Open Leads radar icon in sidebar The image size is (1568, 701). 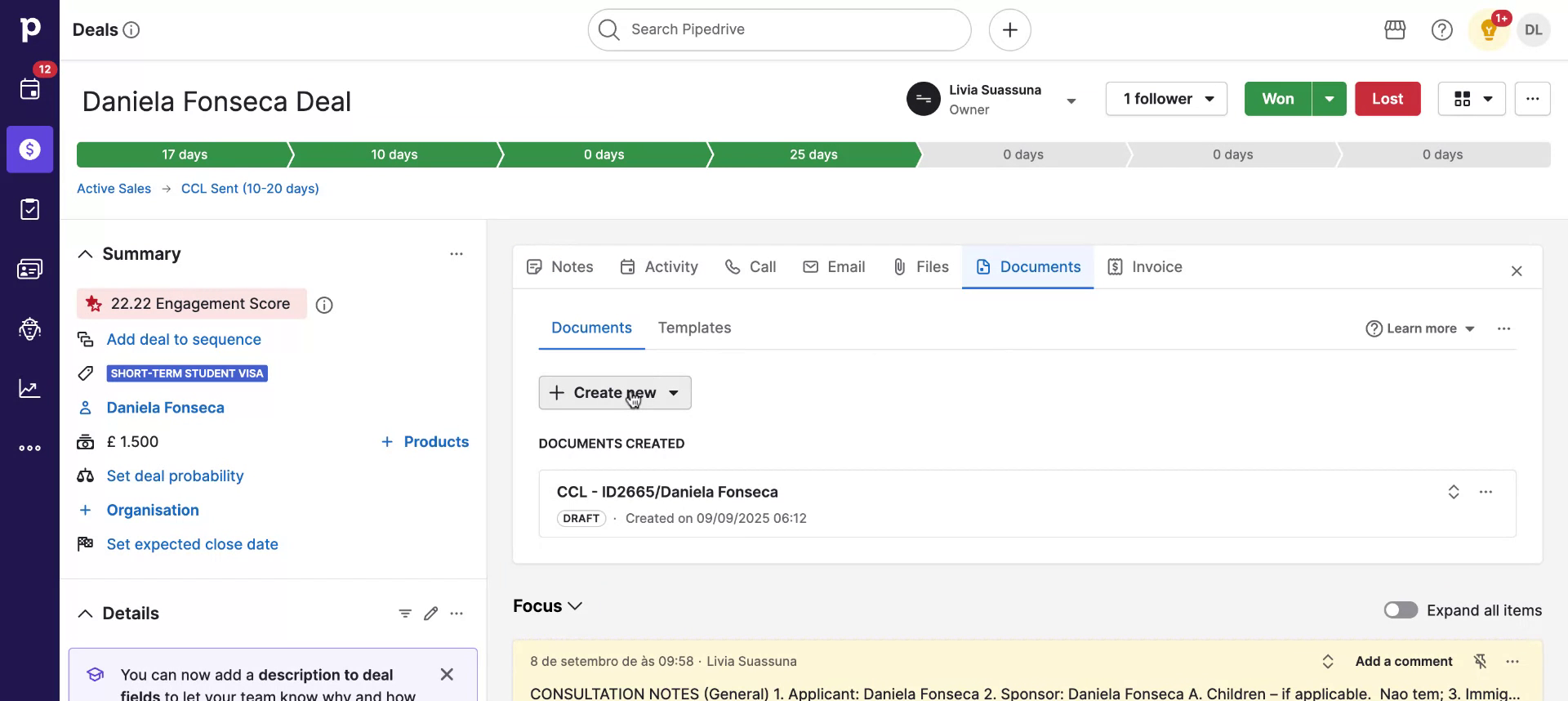(x=29, y=328)
